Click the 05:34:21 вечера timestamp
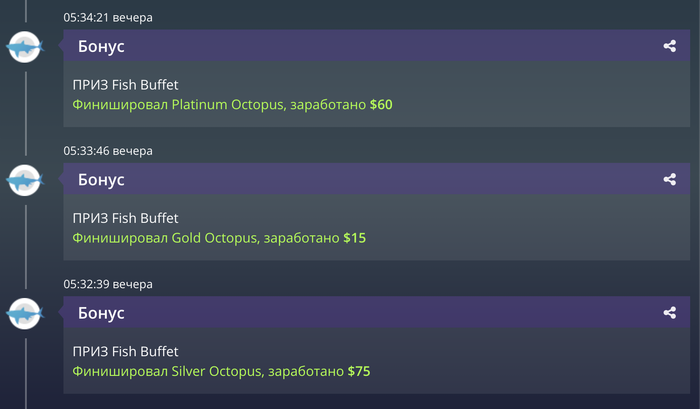The image size is (700, 409). [108, 17]
